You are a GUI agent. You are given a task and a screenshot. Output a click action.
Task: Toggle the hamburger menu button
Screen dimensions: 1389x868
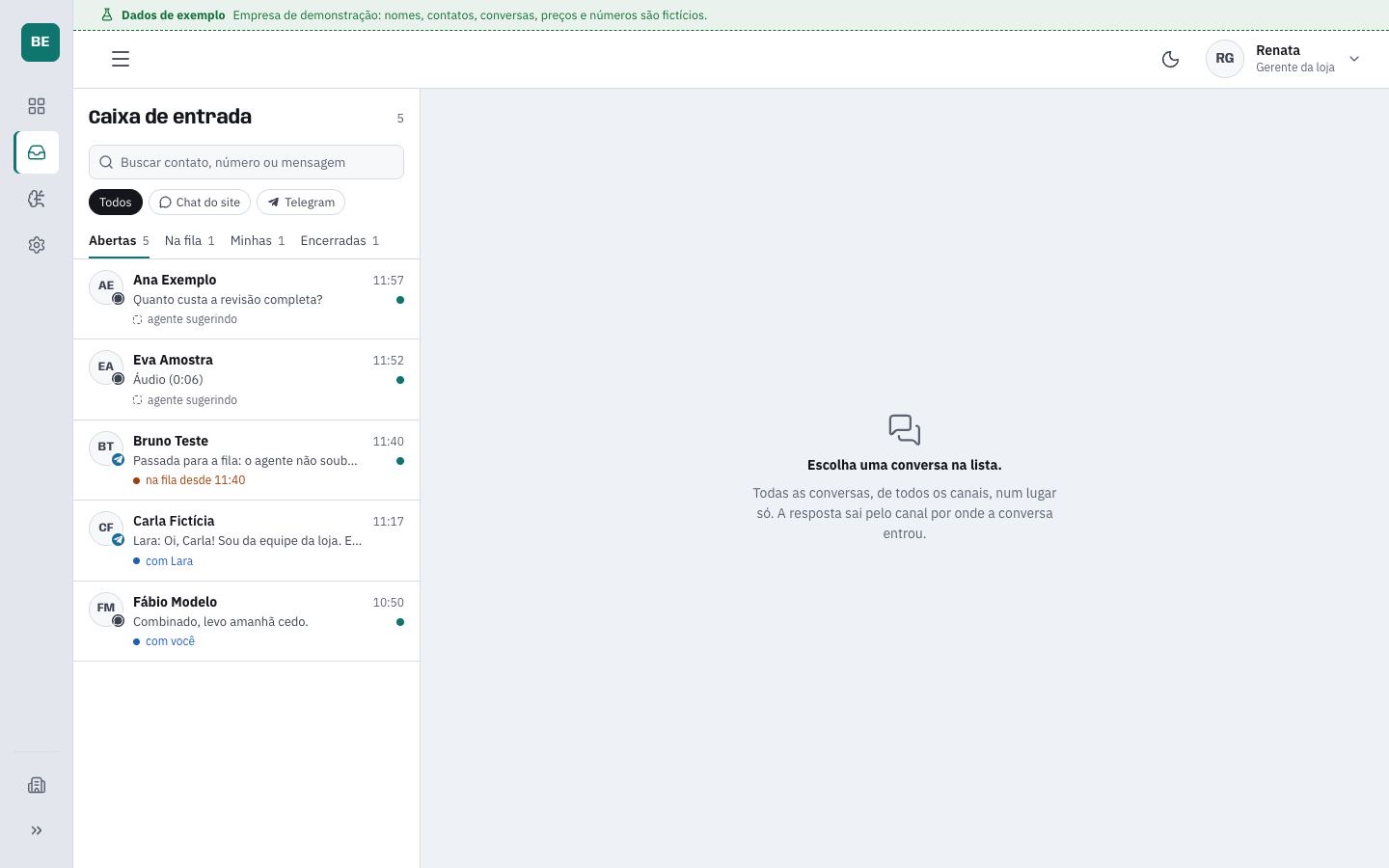click(121, 59)
